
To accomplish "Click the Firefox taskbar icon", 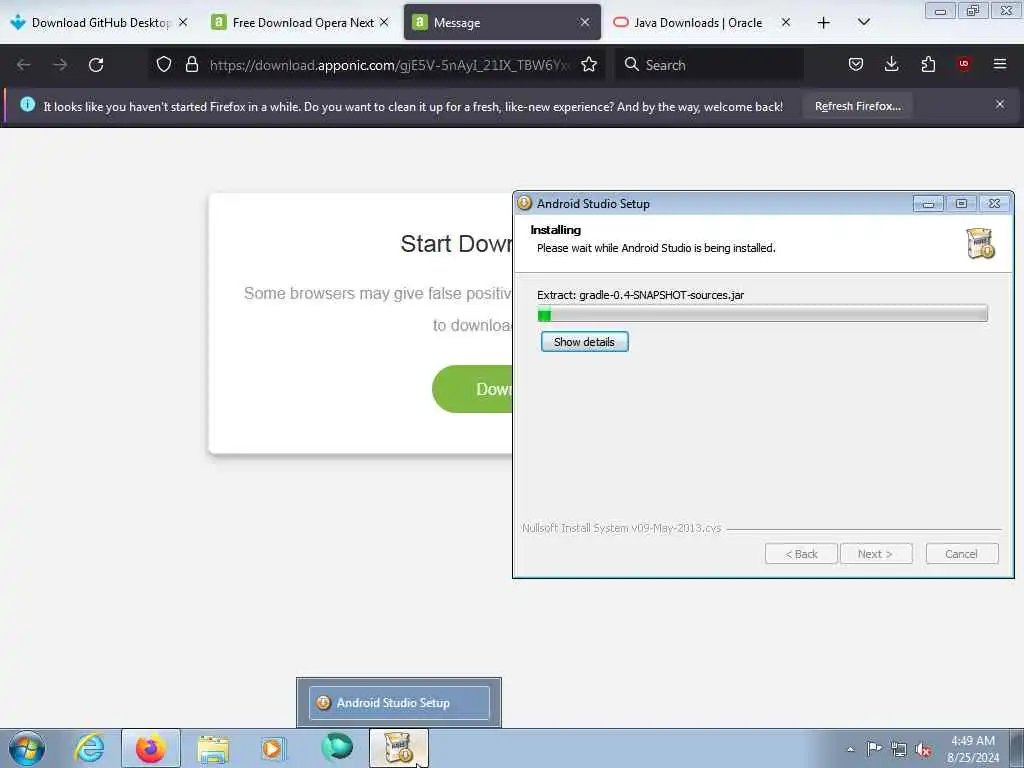I will pos(151,748).
